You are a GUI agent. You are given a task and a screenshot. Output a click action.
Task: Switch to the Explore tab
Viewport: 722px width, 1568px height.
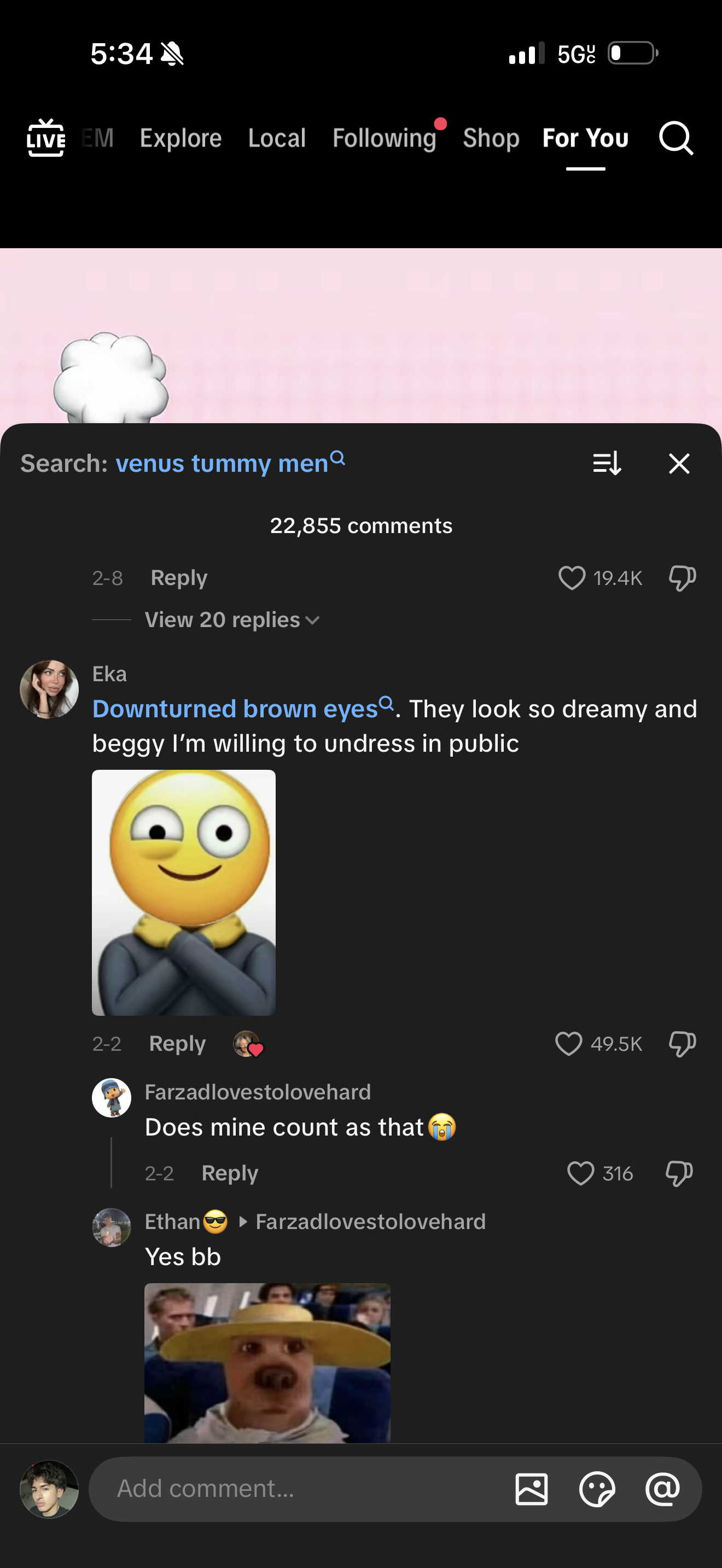(x=181, y=138)
